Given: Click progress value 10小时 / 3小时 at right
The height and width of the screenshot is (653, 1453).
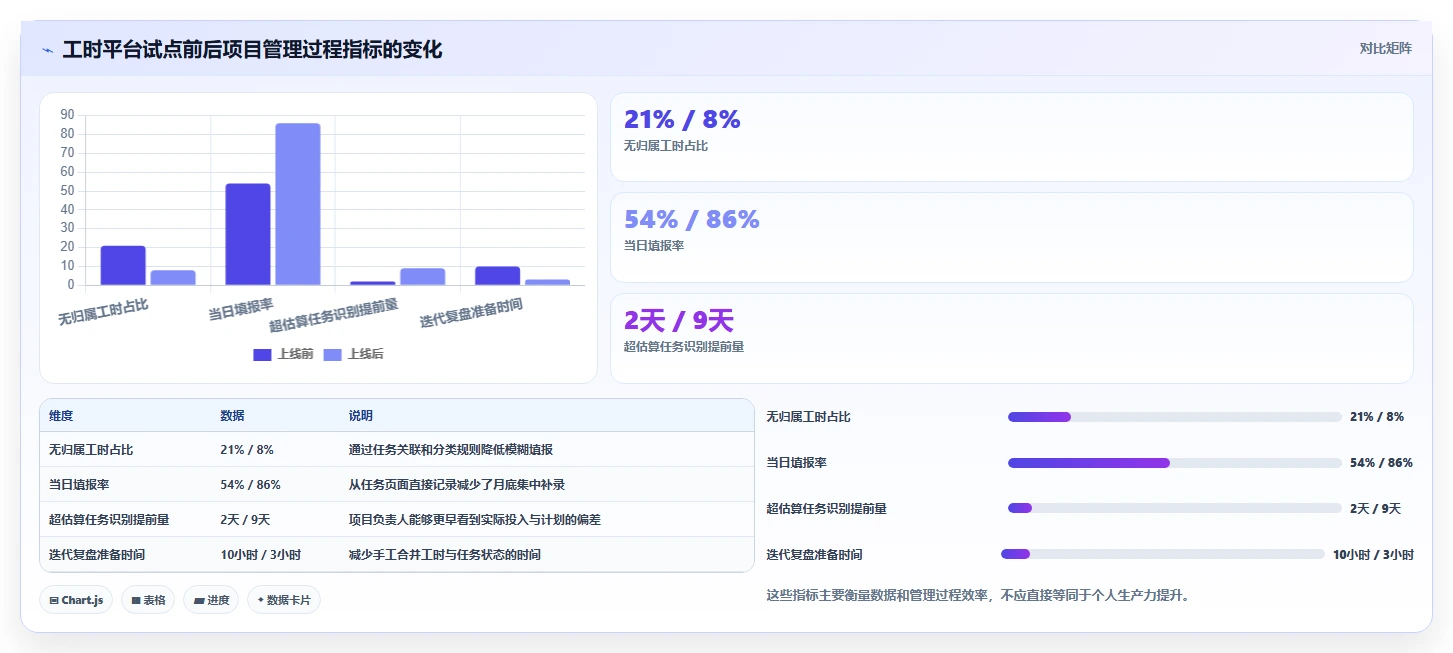Looking at the screenshot, I should pos(1372,555).
